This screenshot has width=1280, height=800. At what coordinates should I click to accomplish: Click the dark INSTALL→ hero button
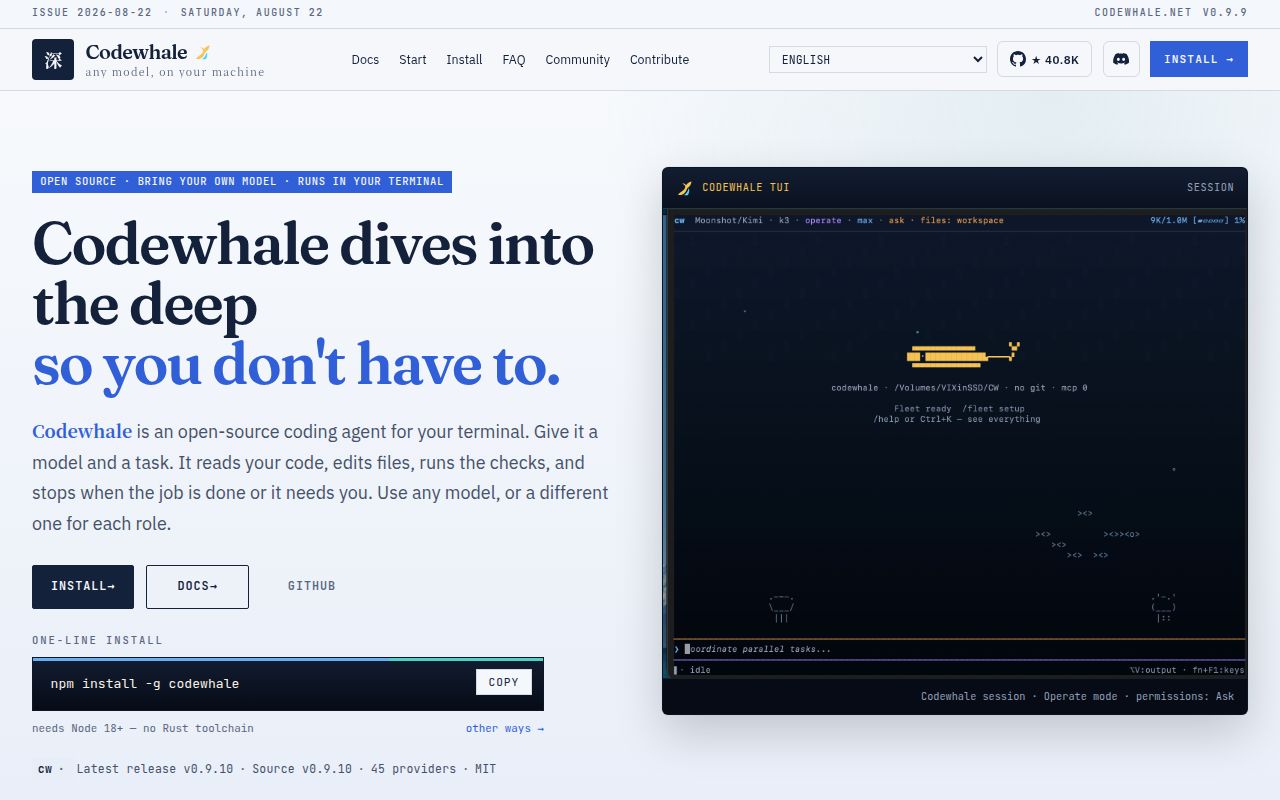click(83, 586)
